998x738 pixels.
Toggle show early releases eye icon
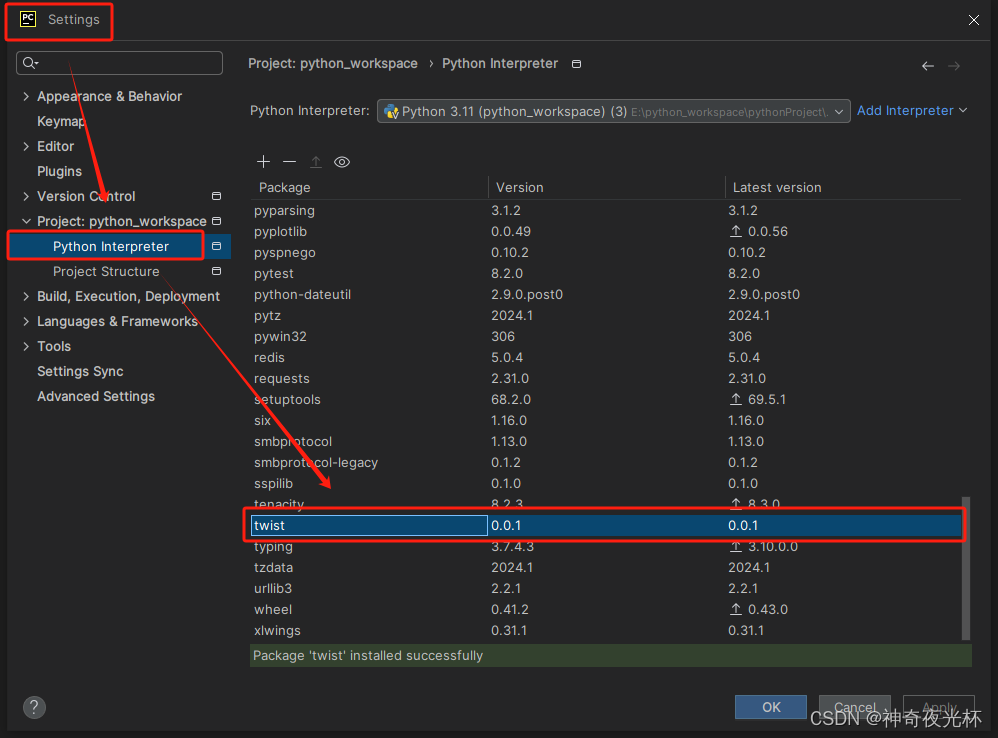click(x=342, y=162)
